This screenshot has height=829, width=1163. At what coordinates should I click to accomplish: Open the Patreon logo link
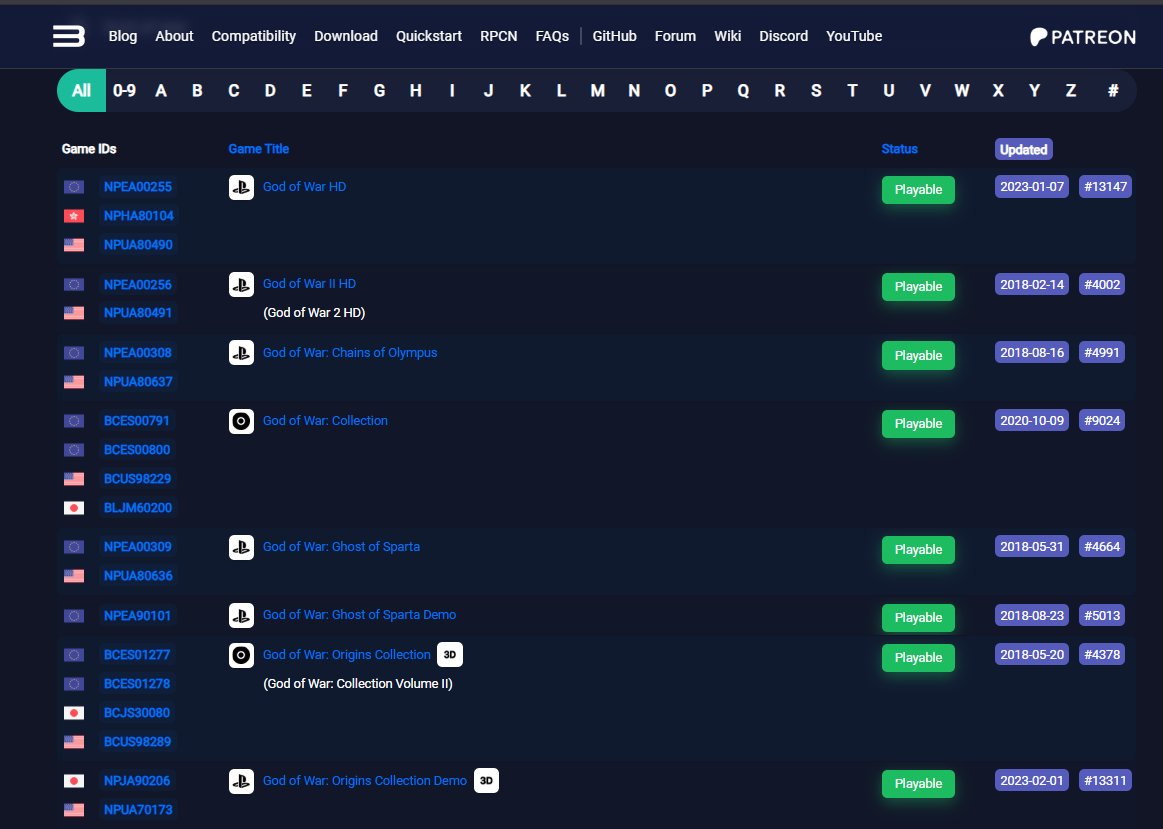[1082, 37]
